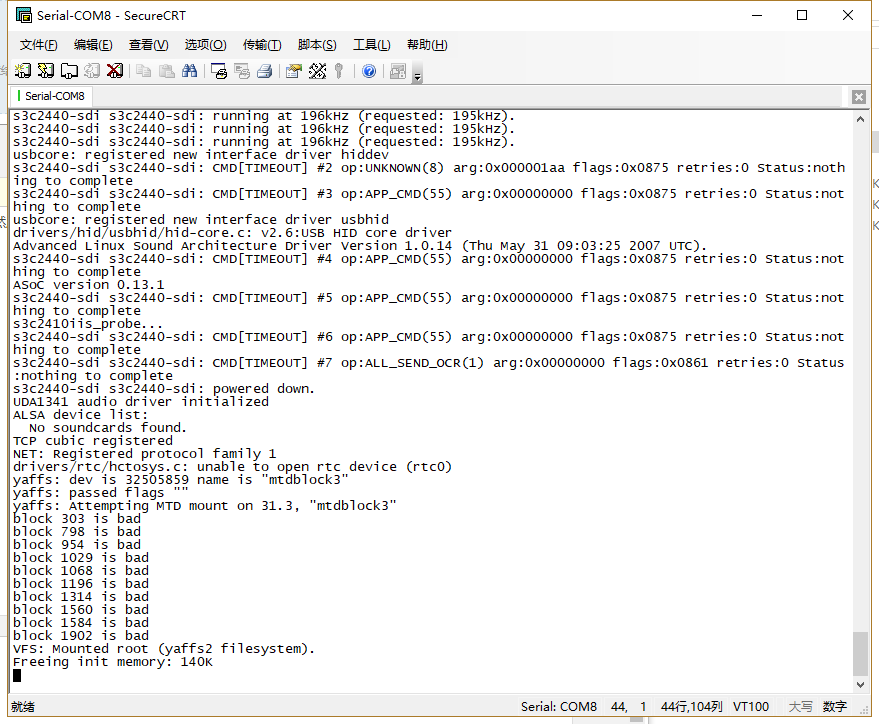879x724 pixels.
Task: Click the Quick Connect lightning icon
Action: tap(45, 71)
